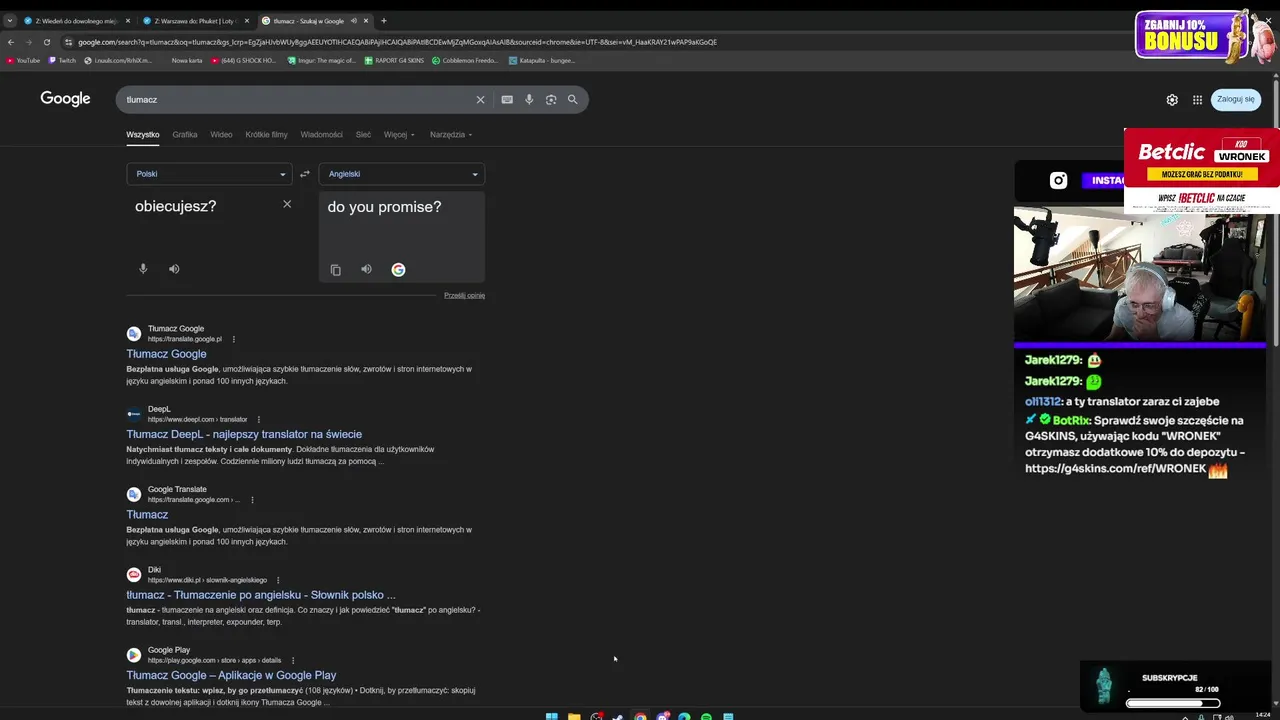
Task: Open the Diki dictionary result link
Action: pos(261,595)
